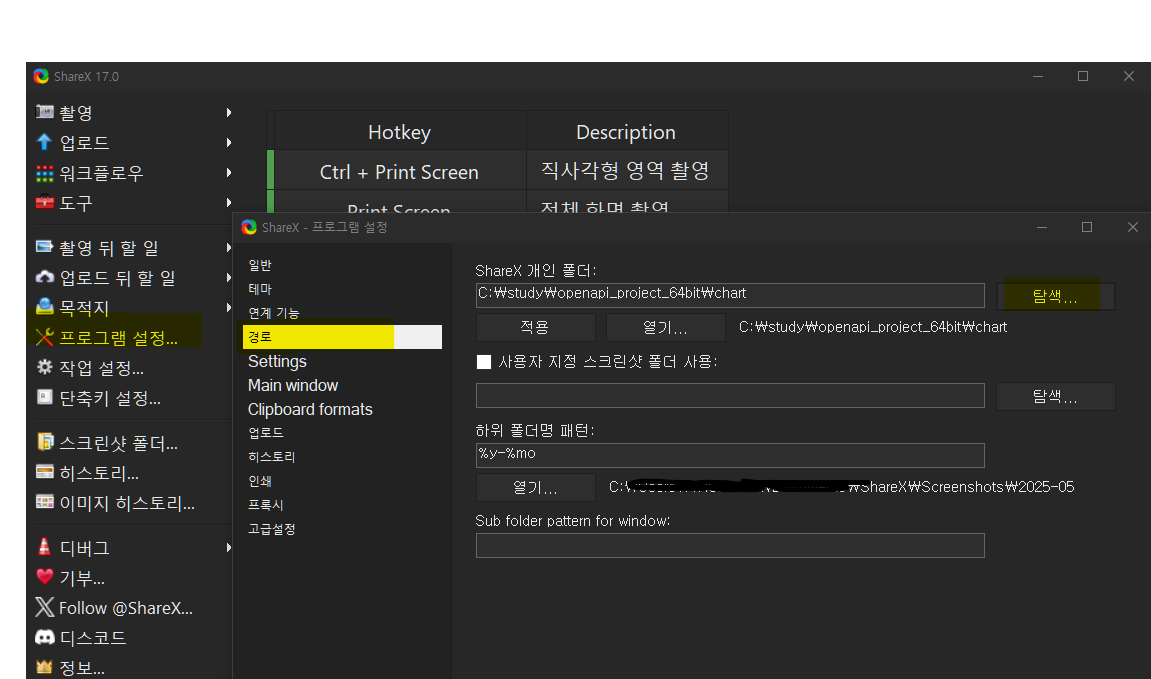Click the 정보 crown icon

pos(45,667)
